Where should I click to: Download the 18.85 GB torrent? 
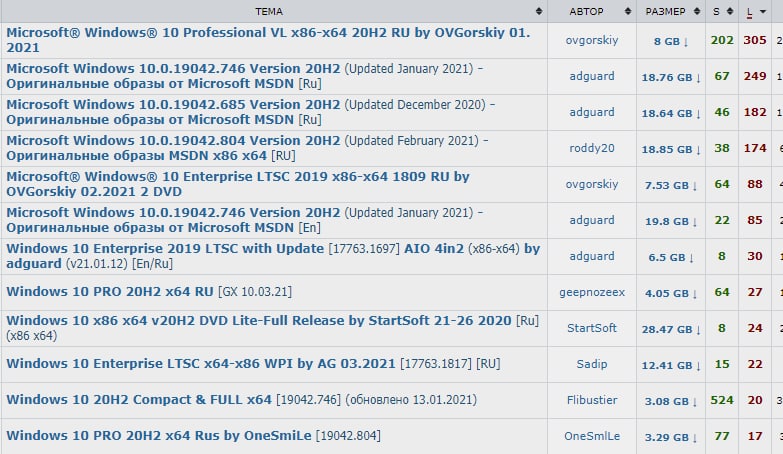pyautogui.click(x=671, y=149)
